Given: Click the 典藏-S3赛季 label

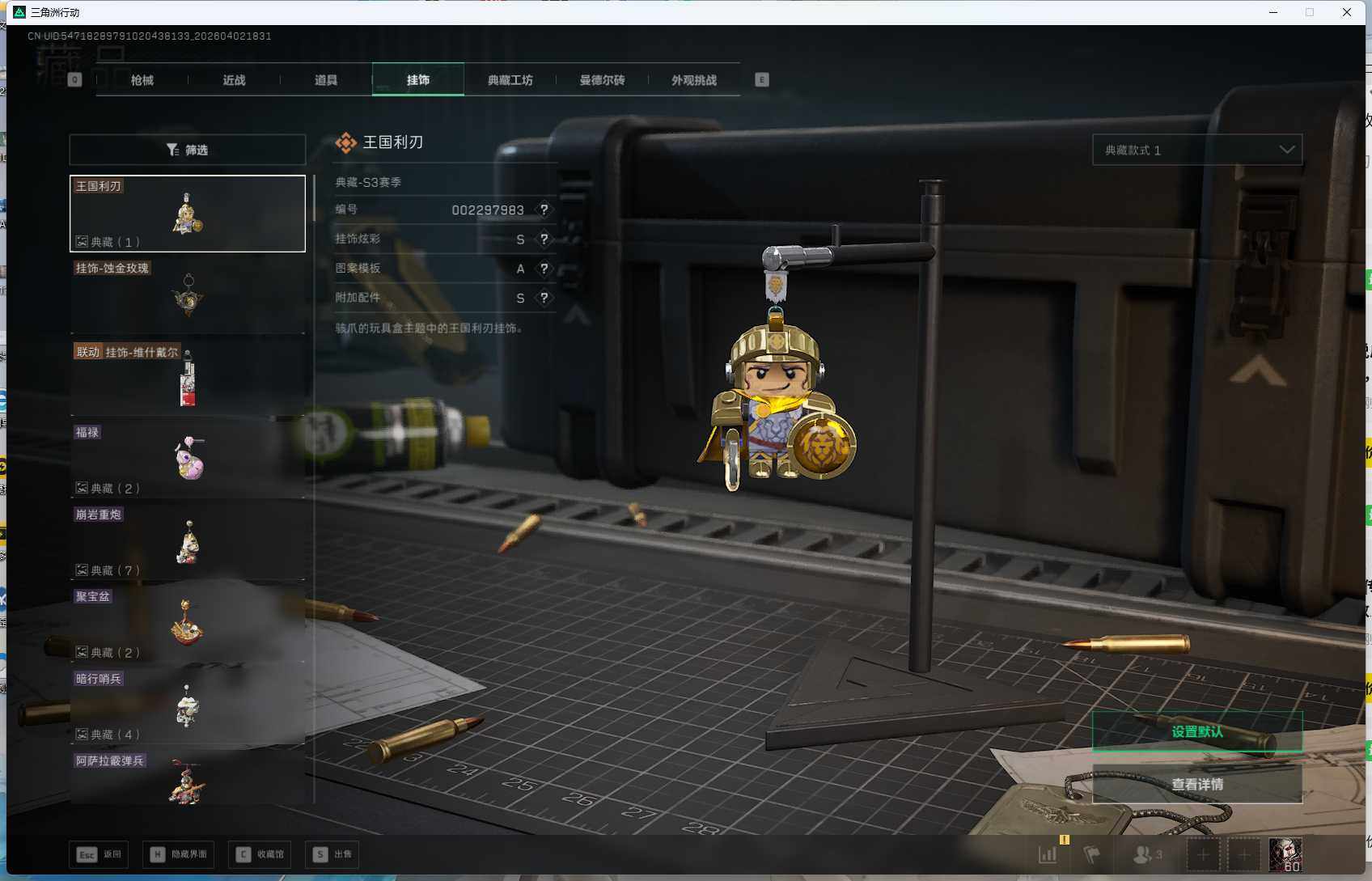Looking at the screenshot, I should point(369,182).
